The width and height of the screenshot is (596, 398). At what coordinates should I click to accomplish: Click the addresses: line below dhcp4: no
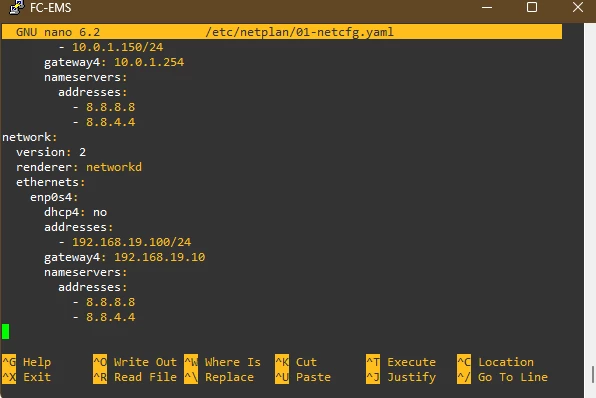[x=79, y=227]
